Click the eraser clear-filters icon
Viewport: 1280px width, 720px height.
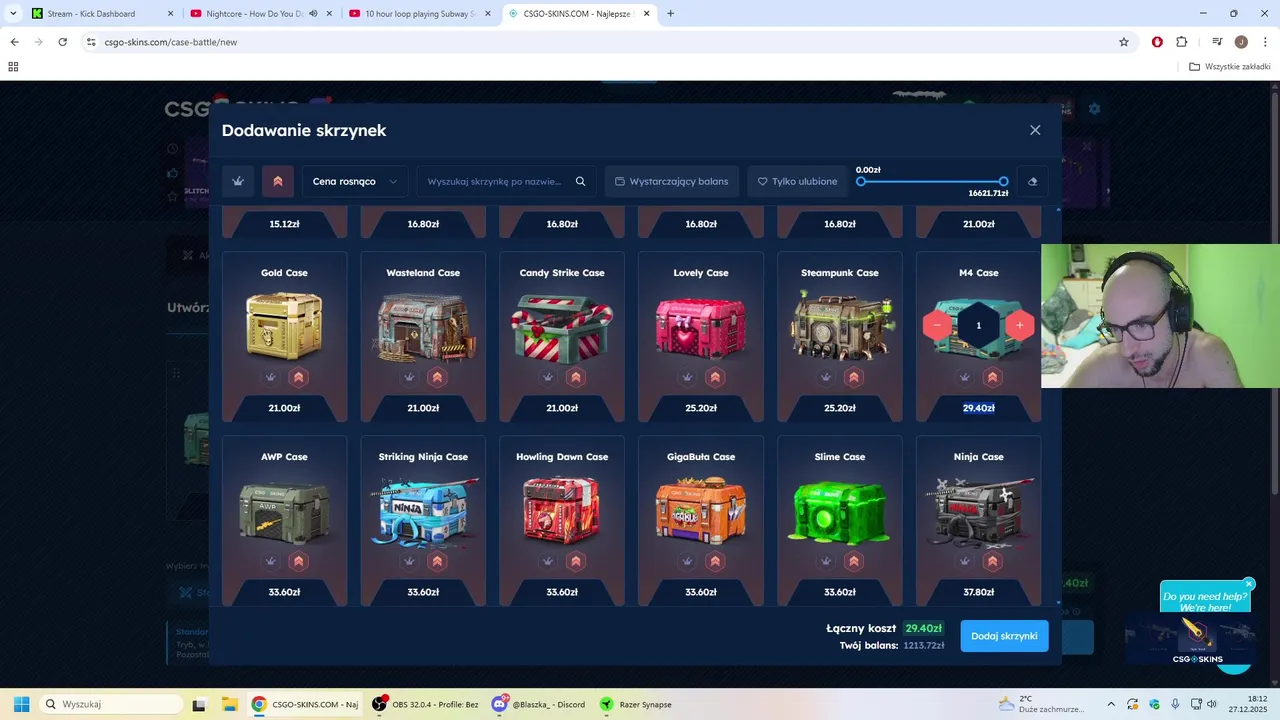[1033, 181]
